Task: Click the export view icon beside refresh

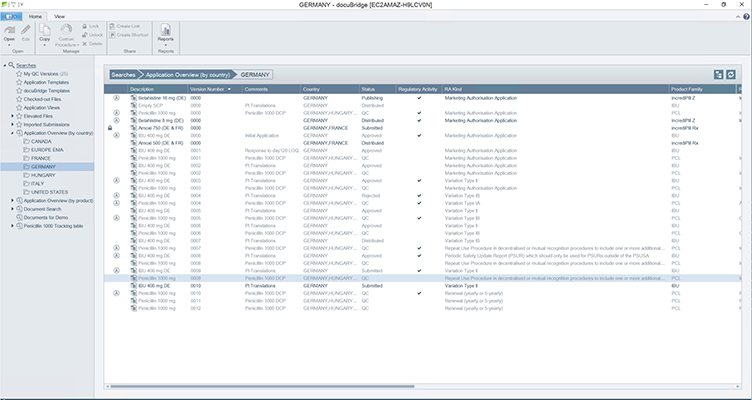Action: [x=719, y=75]
